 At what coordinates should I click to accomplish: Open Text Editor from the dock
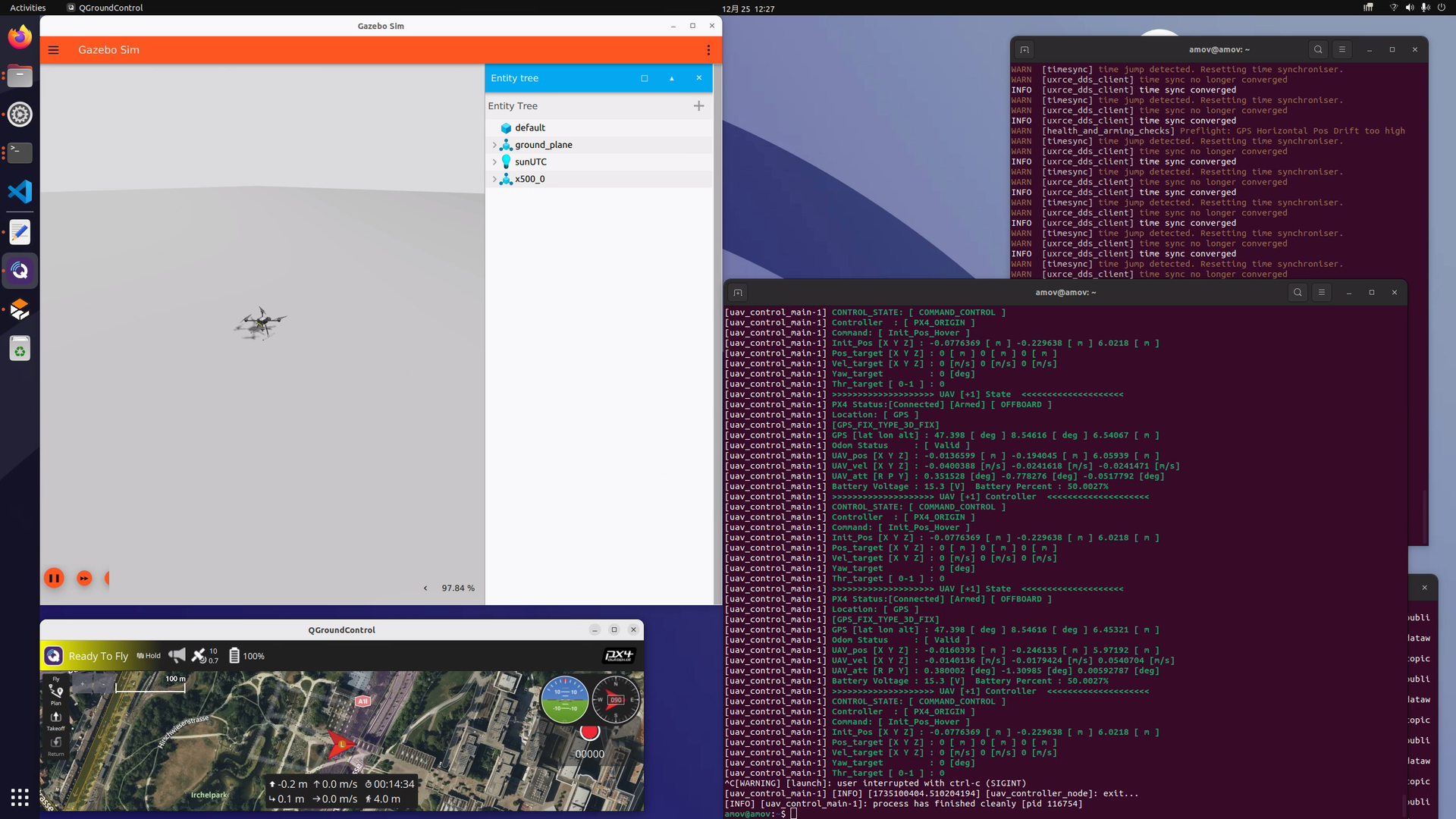(20, 231)
